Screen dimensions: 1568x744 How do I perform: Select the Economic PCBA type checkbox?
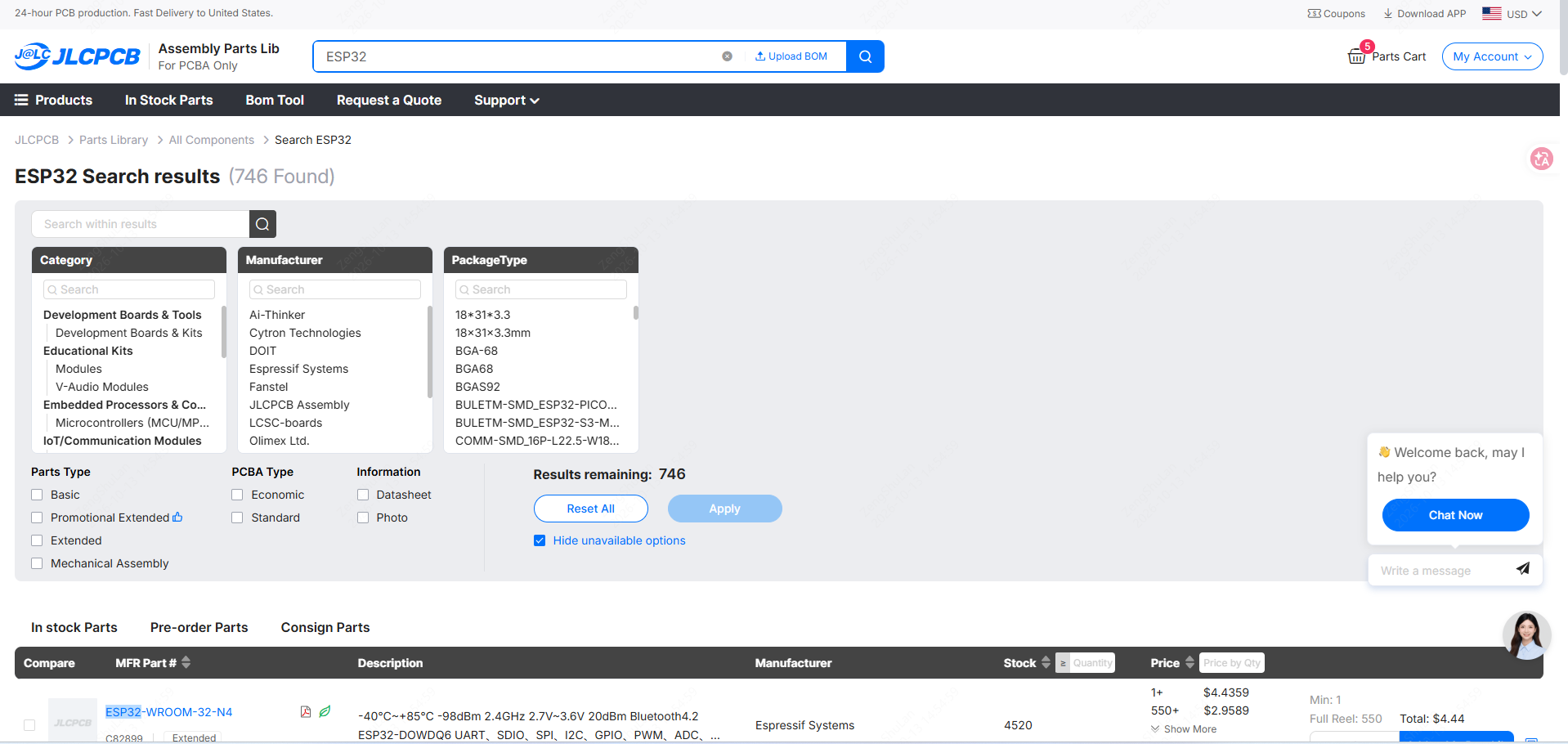point(237,495)
